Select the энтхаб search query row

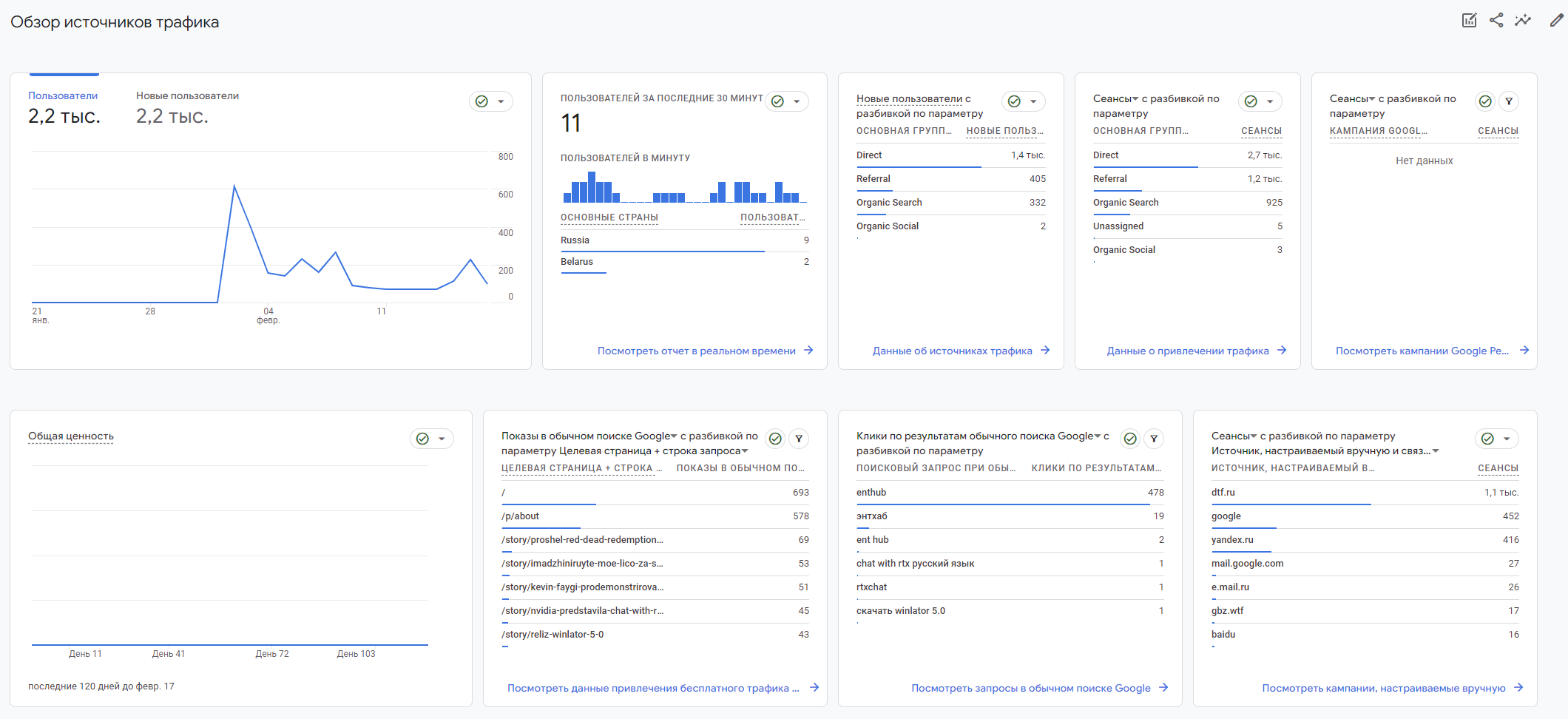point(1010,516)
